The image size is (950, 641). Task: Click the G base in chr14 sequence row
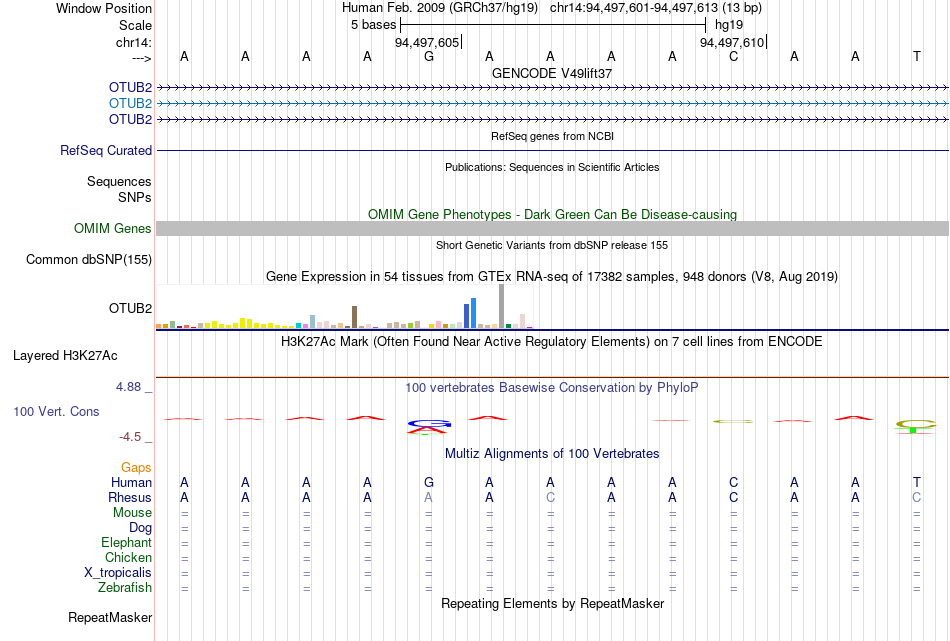[x=429, y=57]
